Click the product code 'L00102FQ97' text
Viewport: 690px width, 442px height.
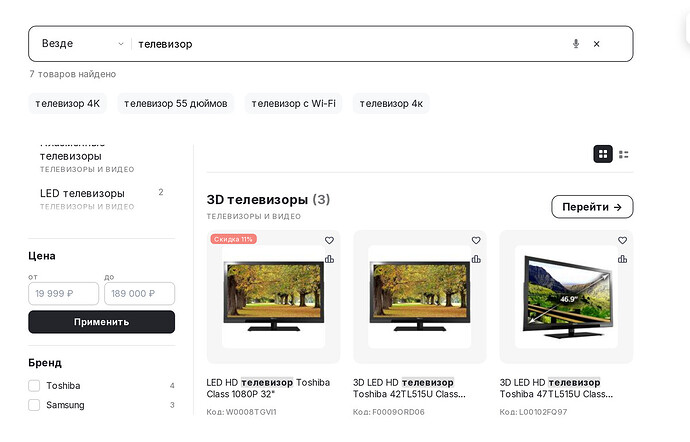[543, 412]
